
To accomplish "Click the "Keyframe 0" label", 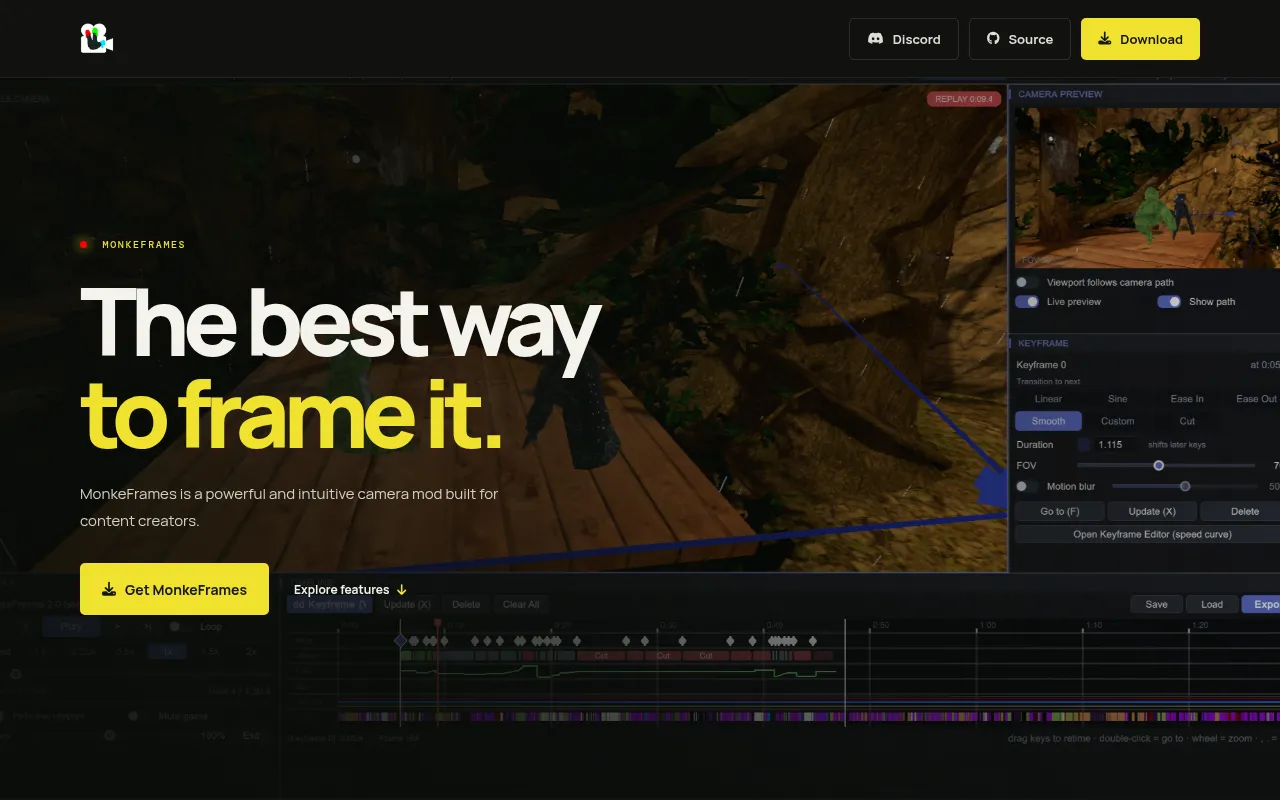I will click(x=1041, y=365).
